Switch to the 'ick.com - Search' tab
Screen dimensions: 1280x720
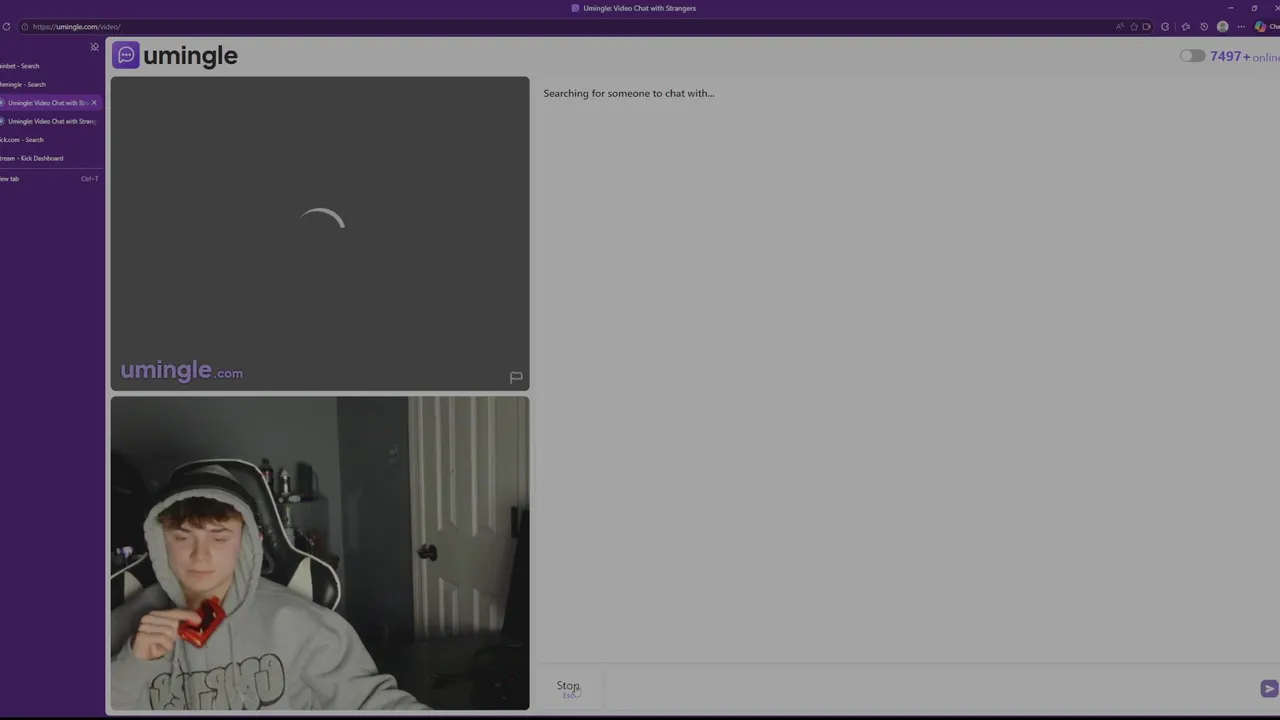pyautogui.click(x=50, y=140)
